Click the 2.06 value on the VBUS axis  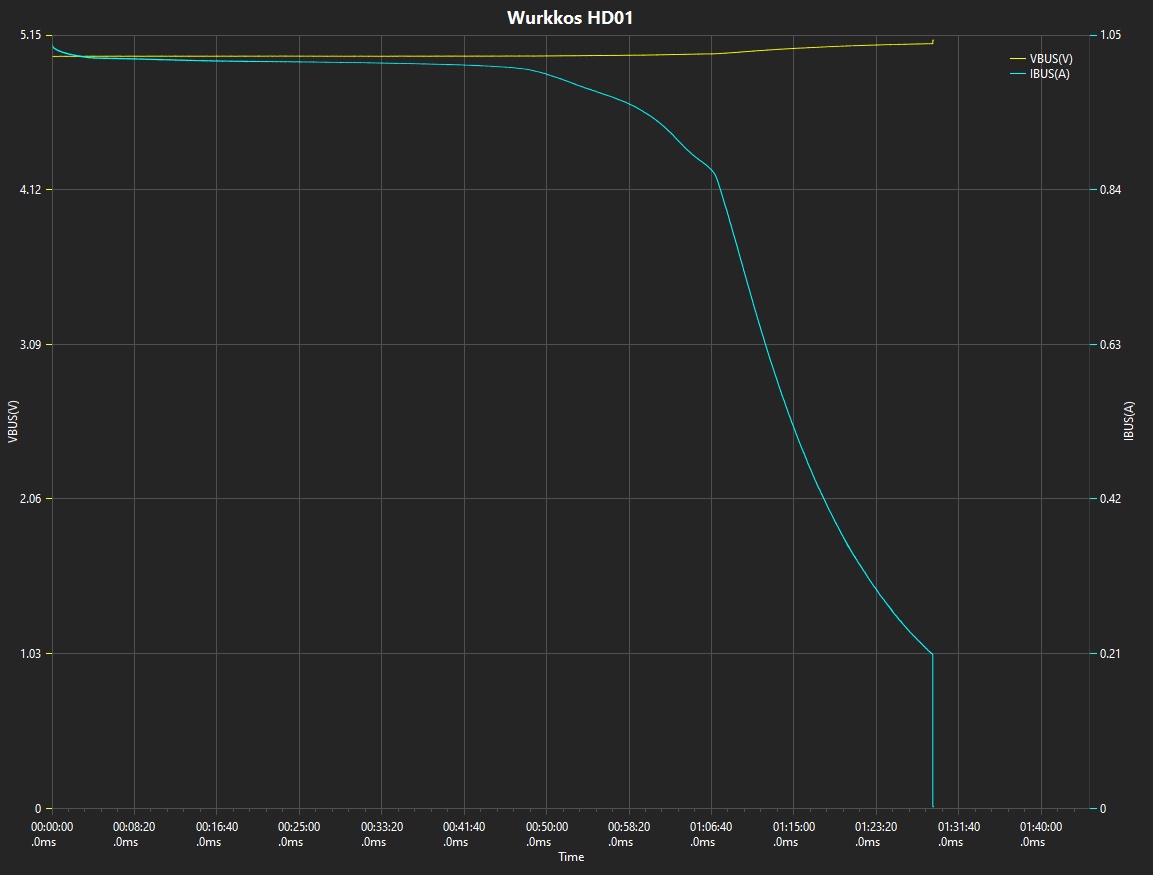[x=31, y=499]
